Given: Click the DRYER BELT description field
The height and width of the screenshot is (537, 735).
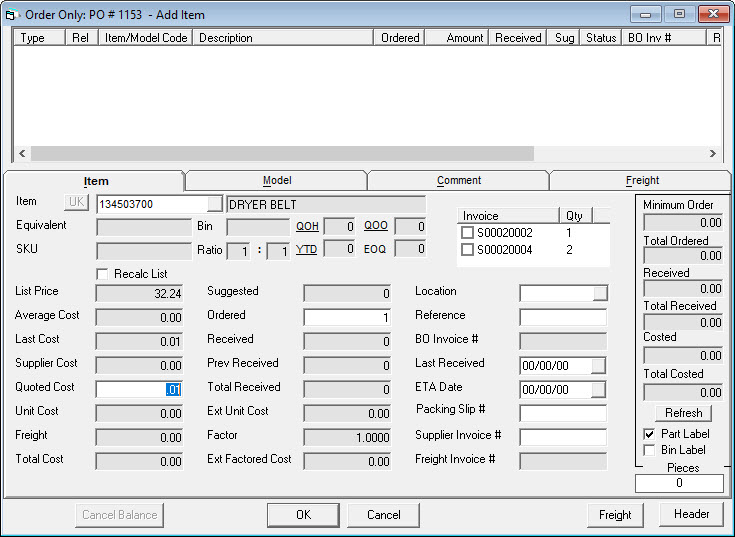Looking at the screenshot, I should click(326, 205).
